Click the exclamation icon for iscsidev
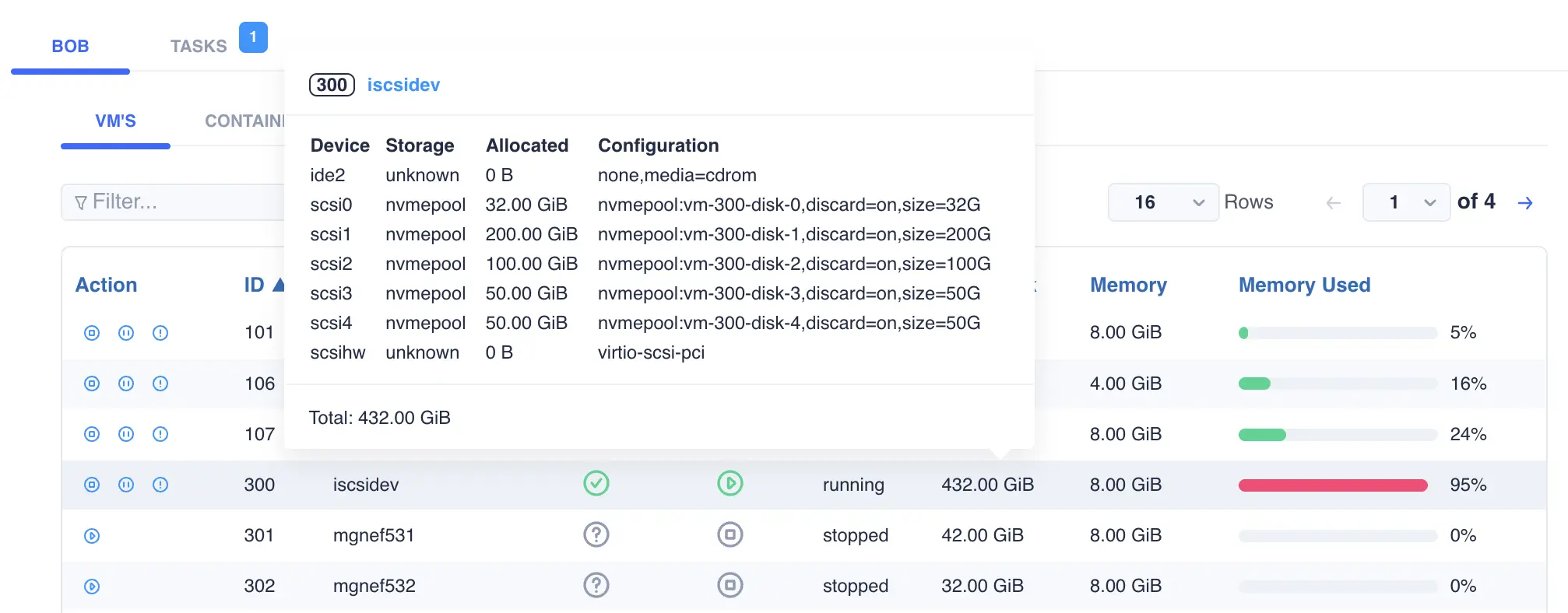 point(160,485)
